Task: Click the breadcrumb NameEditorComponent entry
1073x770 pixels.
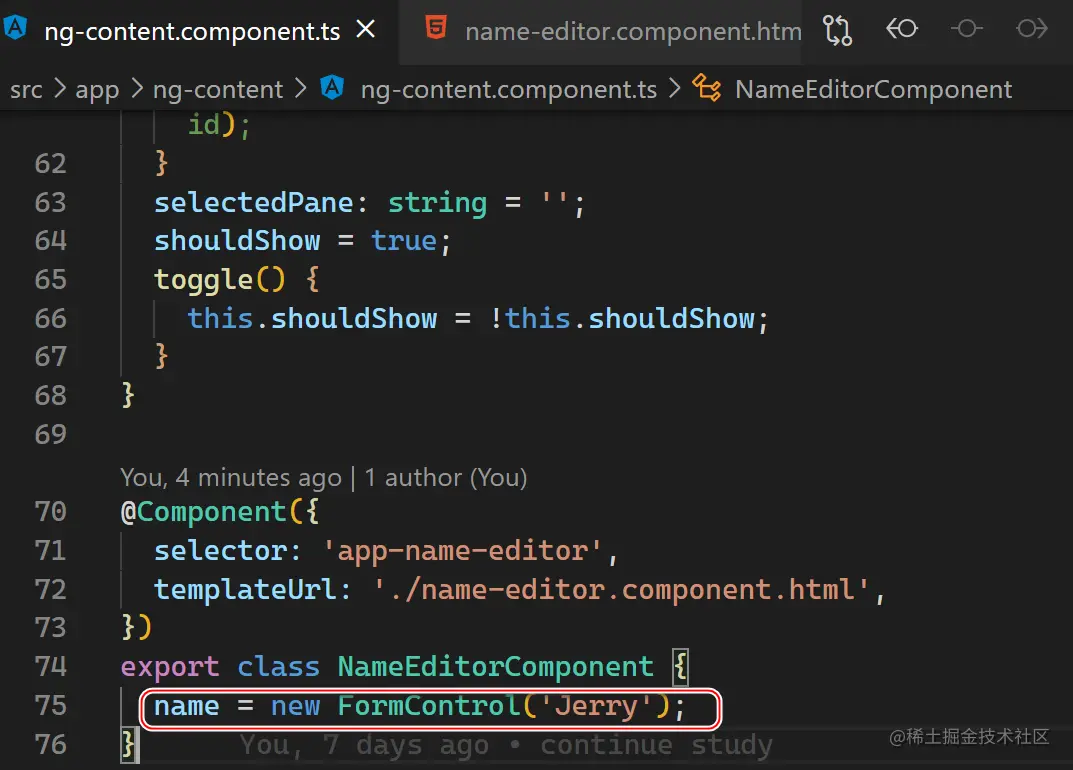Action: pos(873,89)
